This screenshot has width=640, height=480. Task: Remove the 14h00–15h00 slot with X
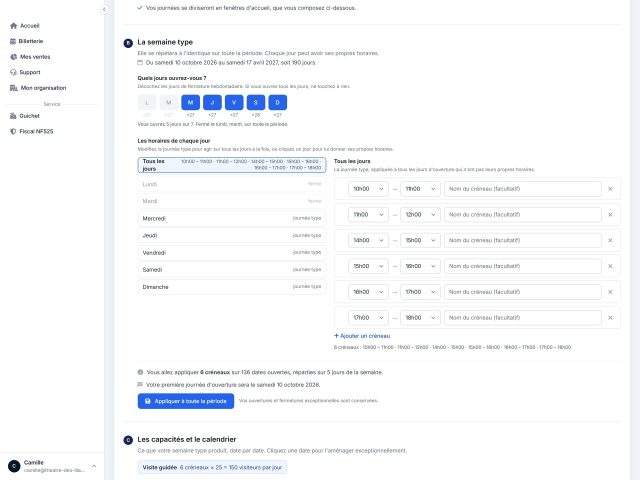click(x=610, y=240)
